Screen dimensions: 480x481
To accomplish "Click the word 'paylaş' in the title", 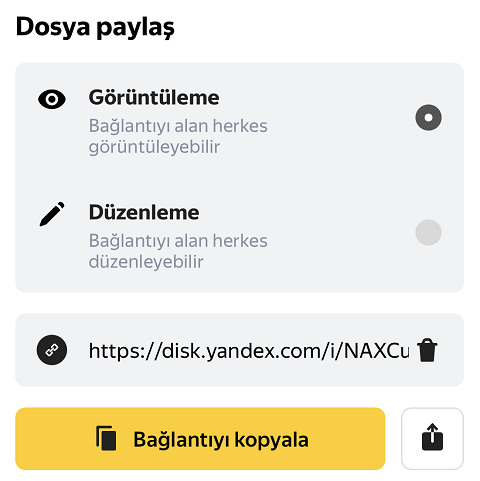I will point(136,28).
